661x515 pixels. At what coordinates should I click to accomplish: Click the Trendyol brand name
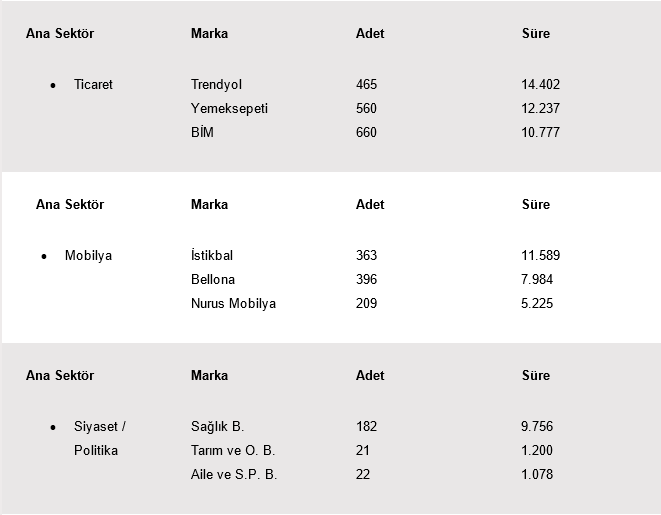[x=216, y=85]
